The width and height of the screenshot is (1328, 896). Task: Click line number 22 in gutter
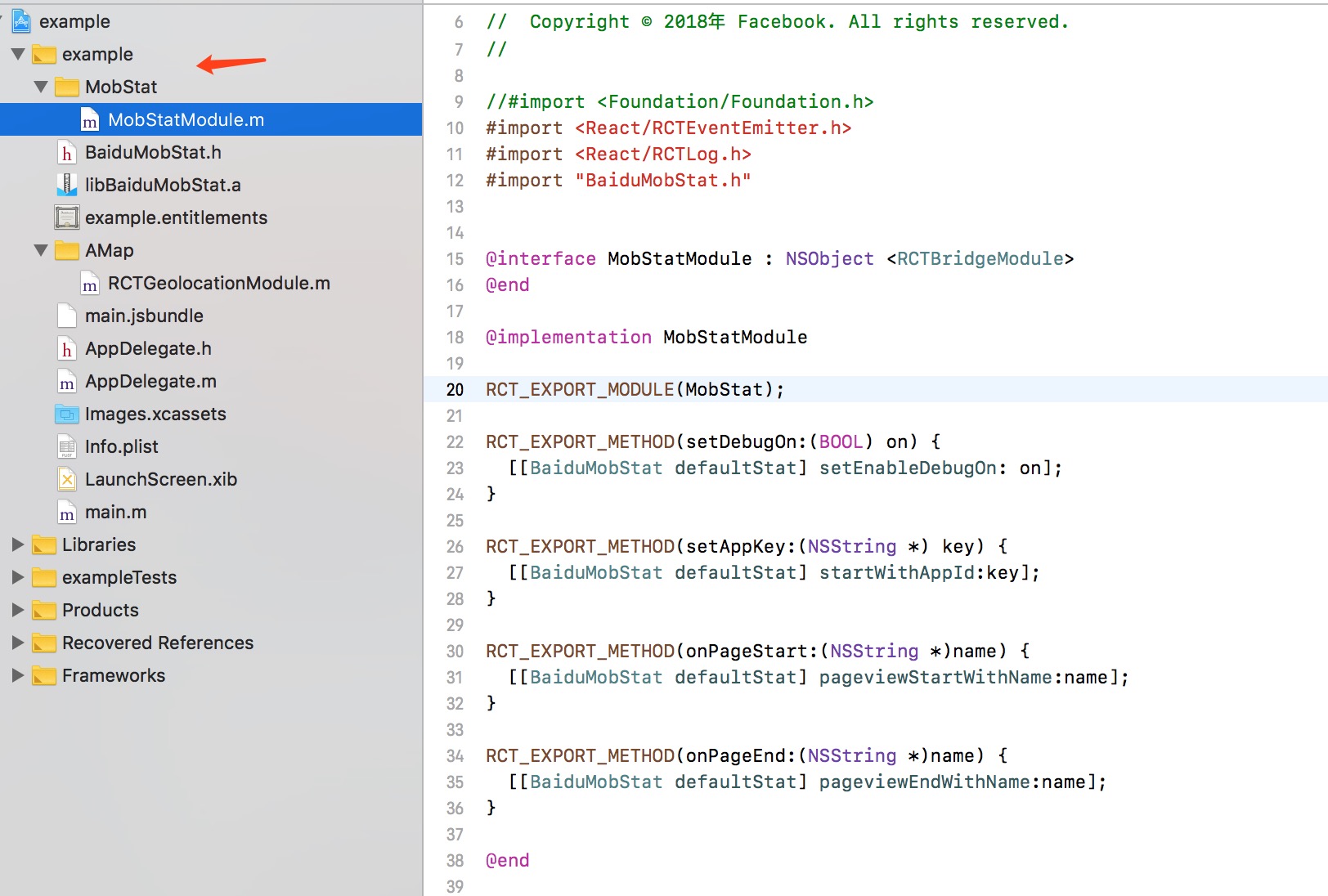pos(455,442)
